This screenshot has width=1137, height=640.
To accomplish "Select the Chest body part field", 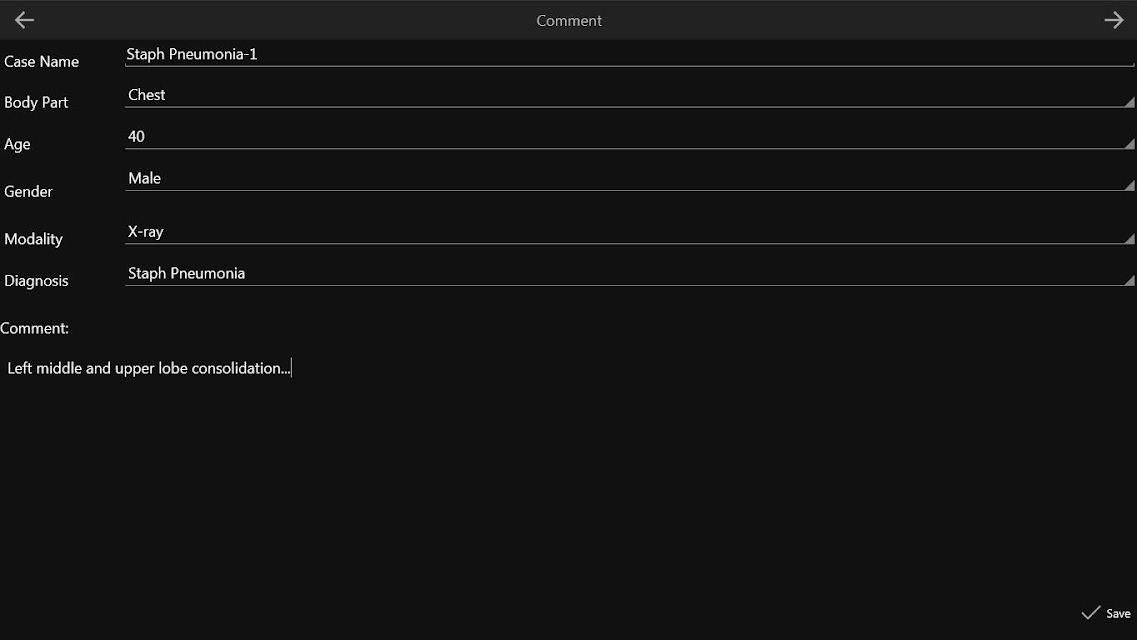I will [x=629, y=96].
